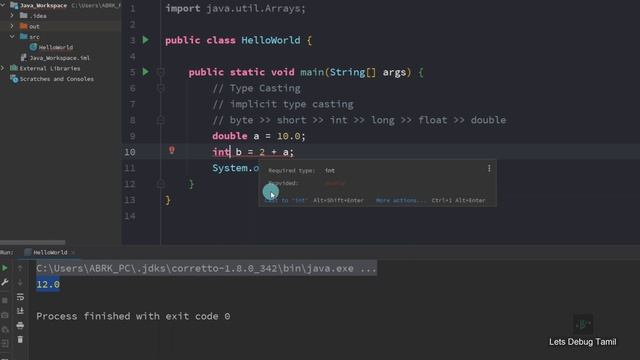The height and width of the screenshot is (360, 640).
Task: Close the HelloWorld run tab
Action: coord(73,252)
